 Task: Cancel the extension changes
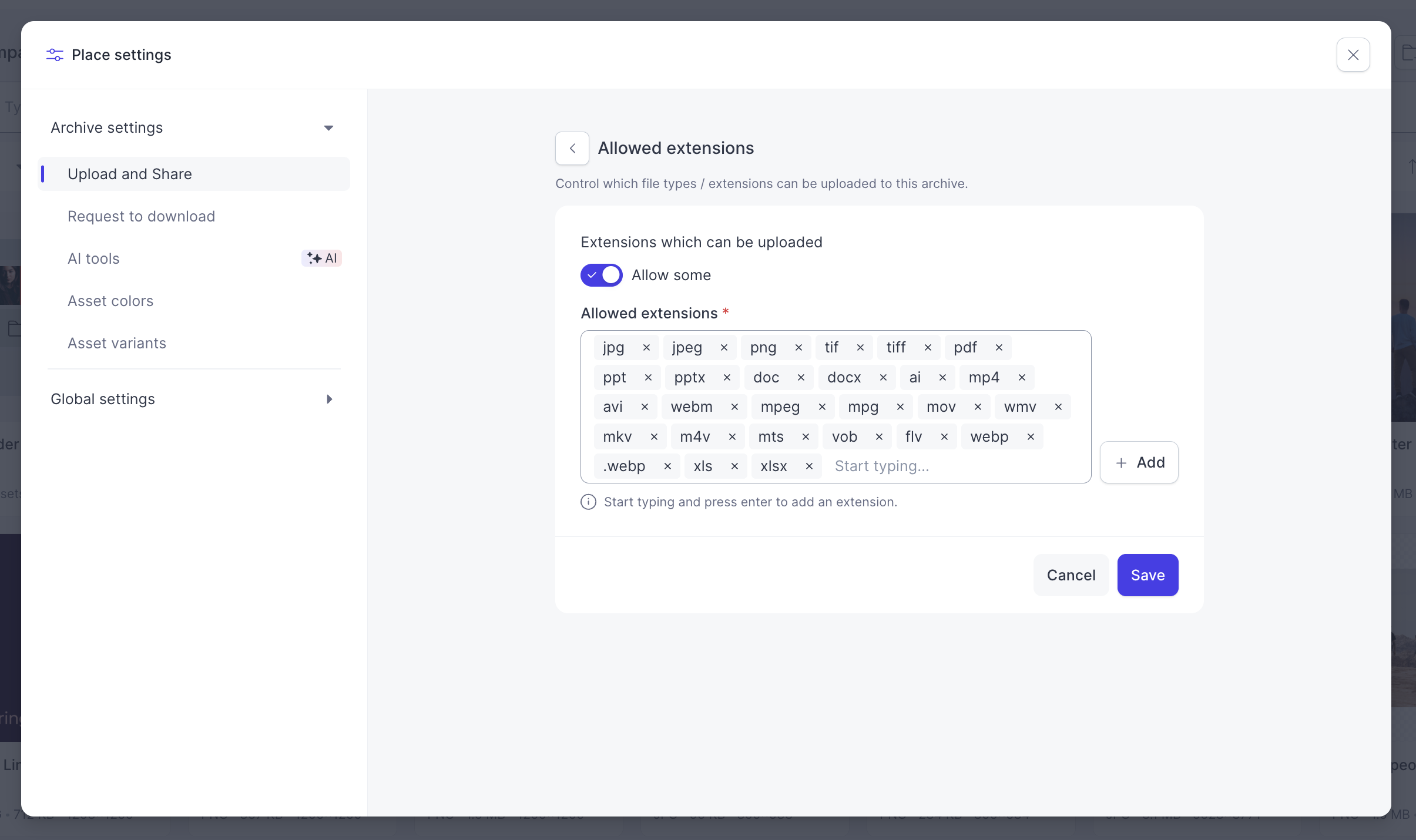pos(1071,575)
